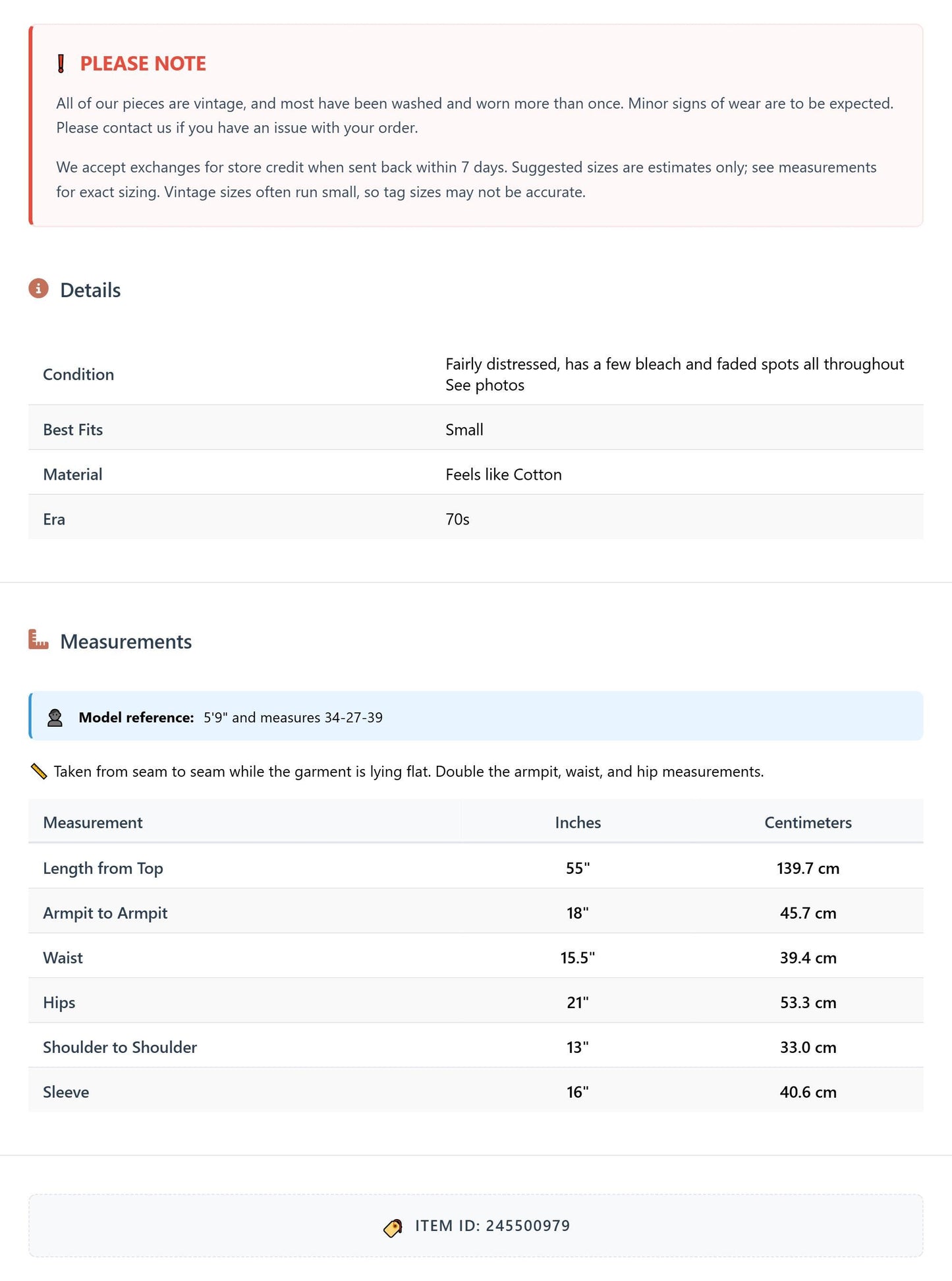952x1281 pixels.
Task: Click the Item ID 245500979 text
Action: point(492,1226)
